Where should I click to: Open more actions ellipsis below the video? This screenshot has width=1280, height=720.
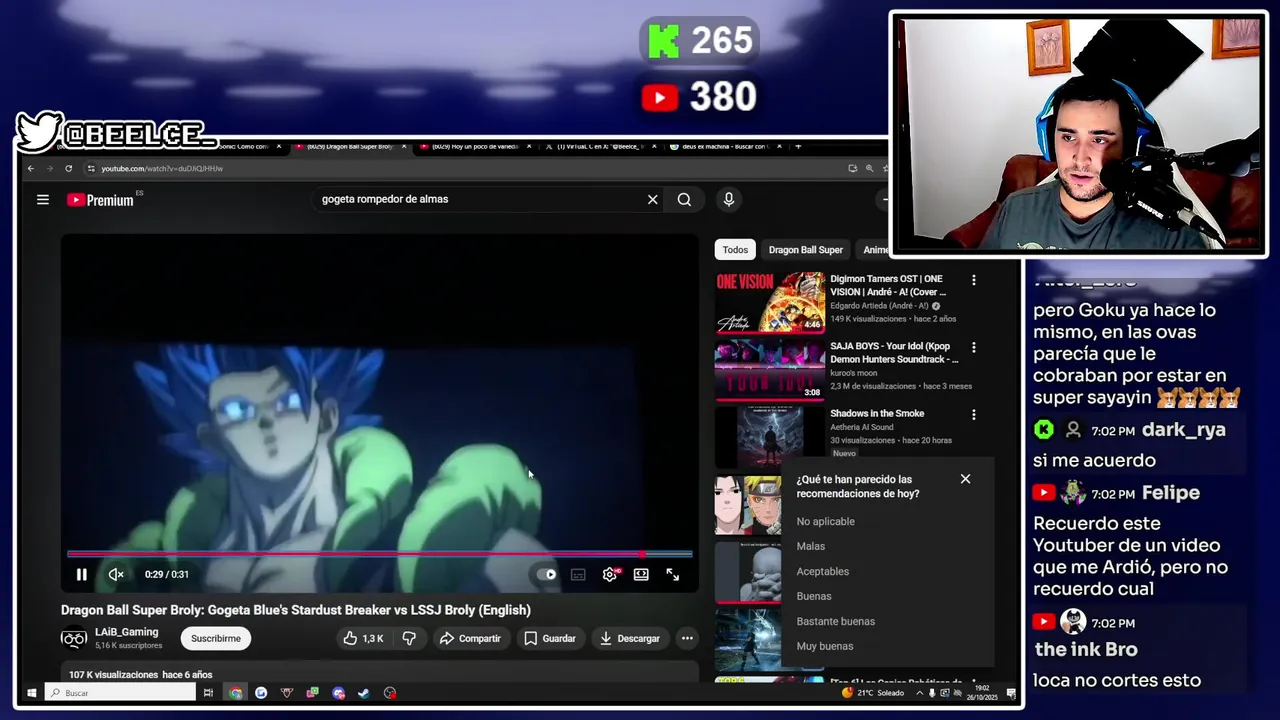tap(687, 638)
